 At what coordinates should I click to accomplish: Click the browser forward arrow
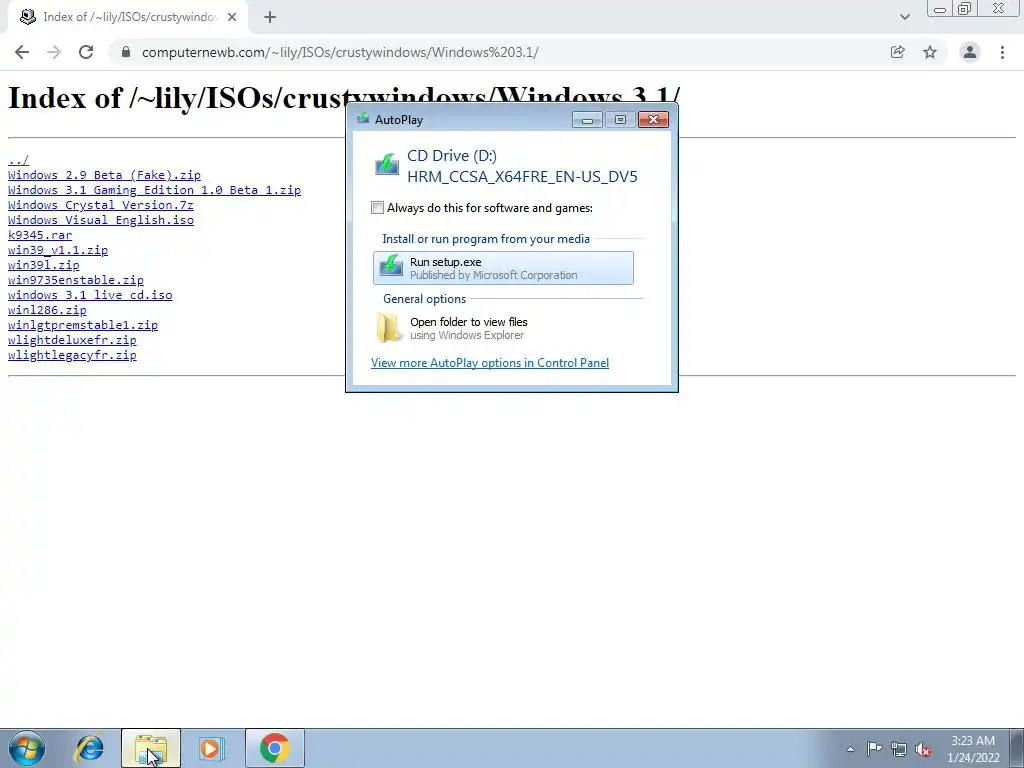[x=54, y=52]
